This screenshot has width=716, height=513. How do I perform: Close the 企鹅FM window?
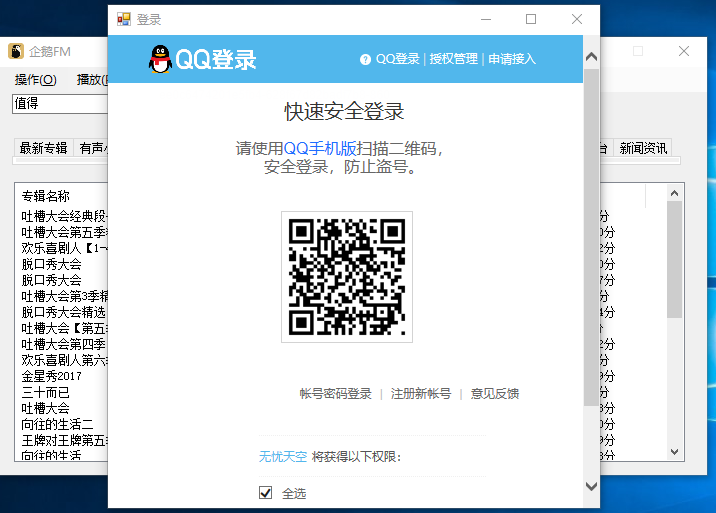pos(684,51)
